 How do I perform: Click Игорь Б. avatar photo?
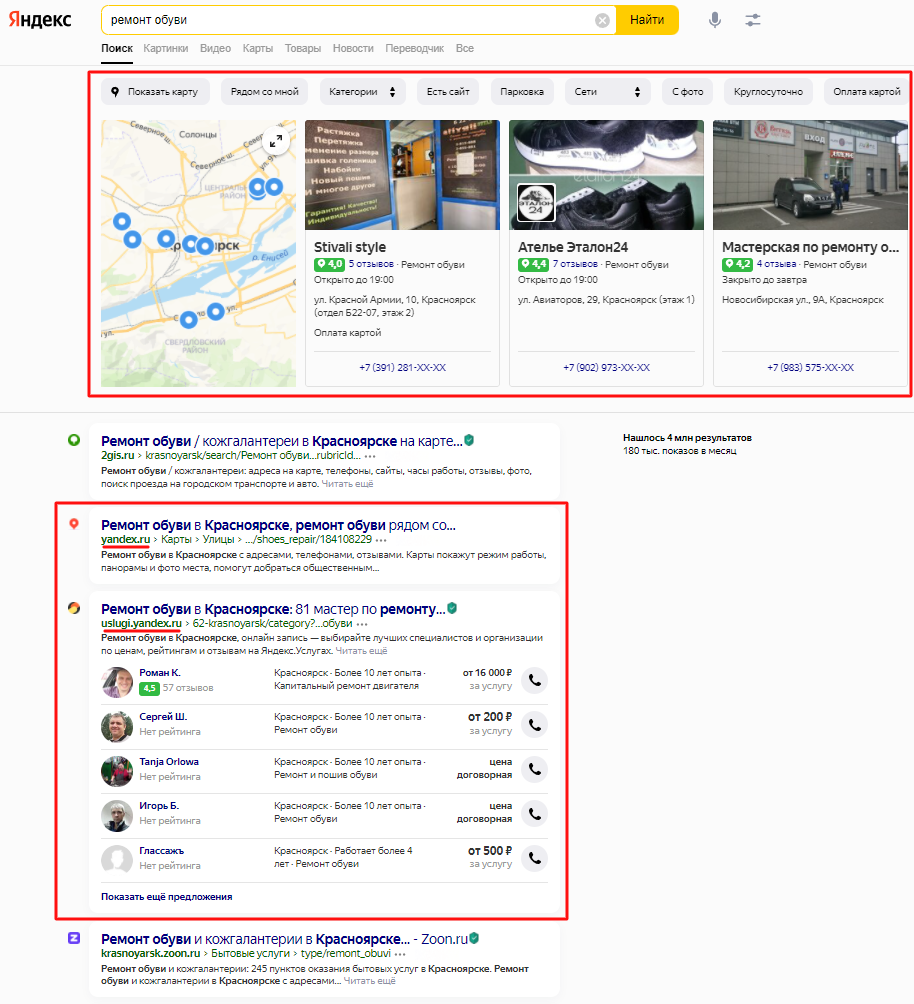117,816
